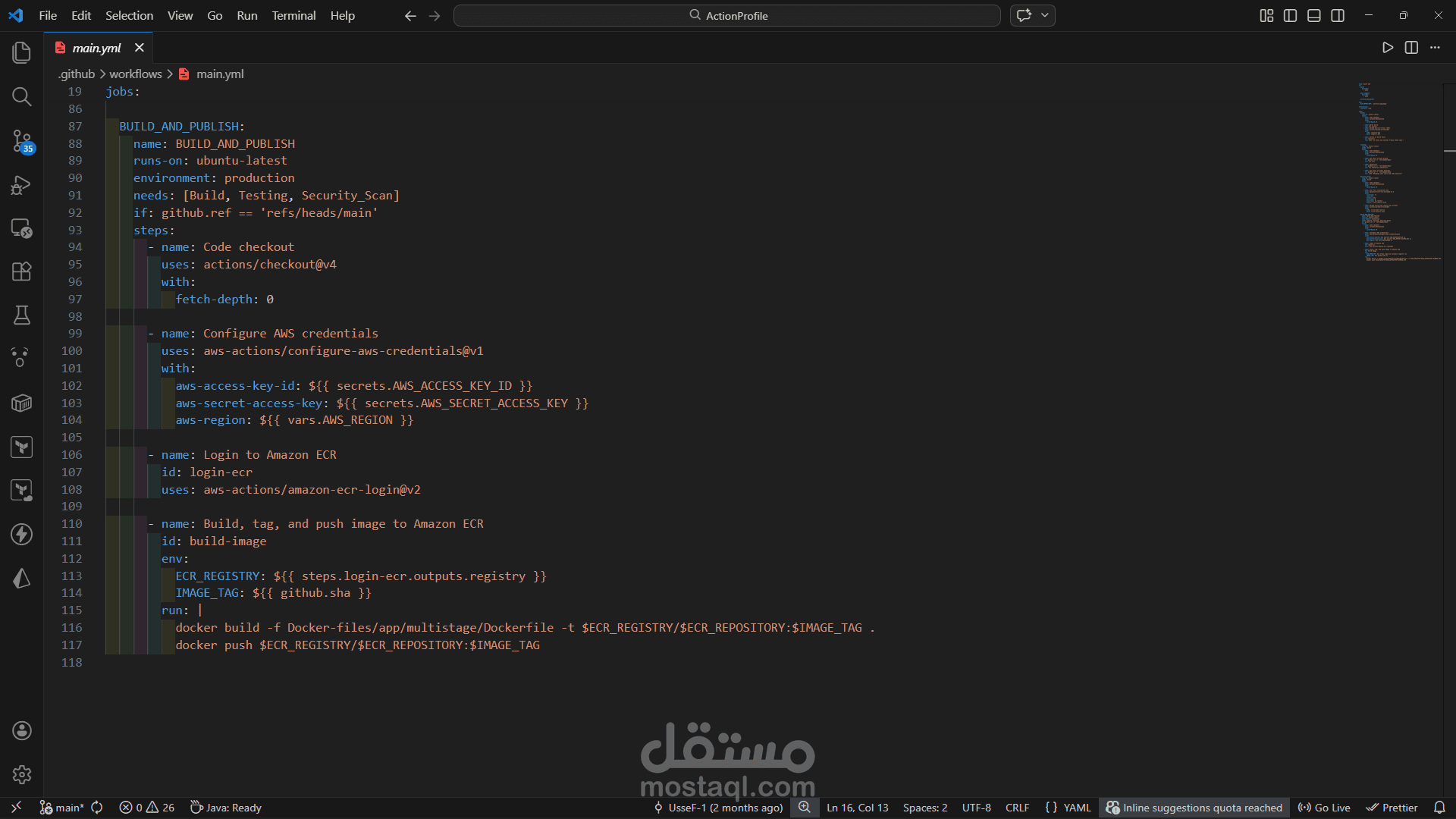Open Run and Debug view
This screenshot has height=819, width=1456.
(21, 185)
